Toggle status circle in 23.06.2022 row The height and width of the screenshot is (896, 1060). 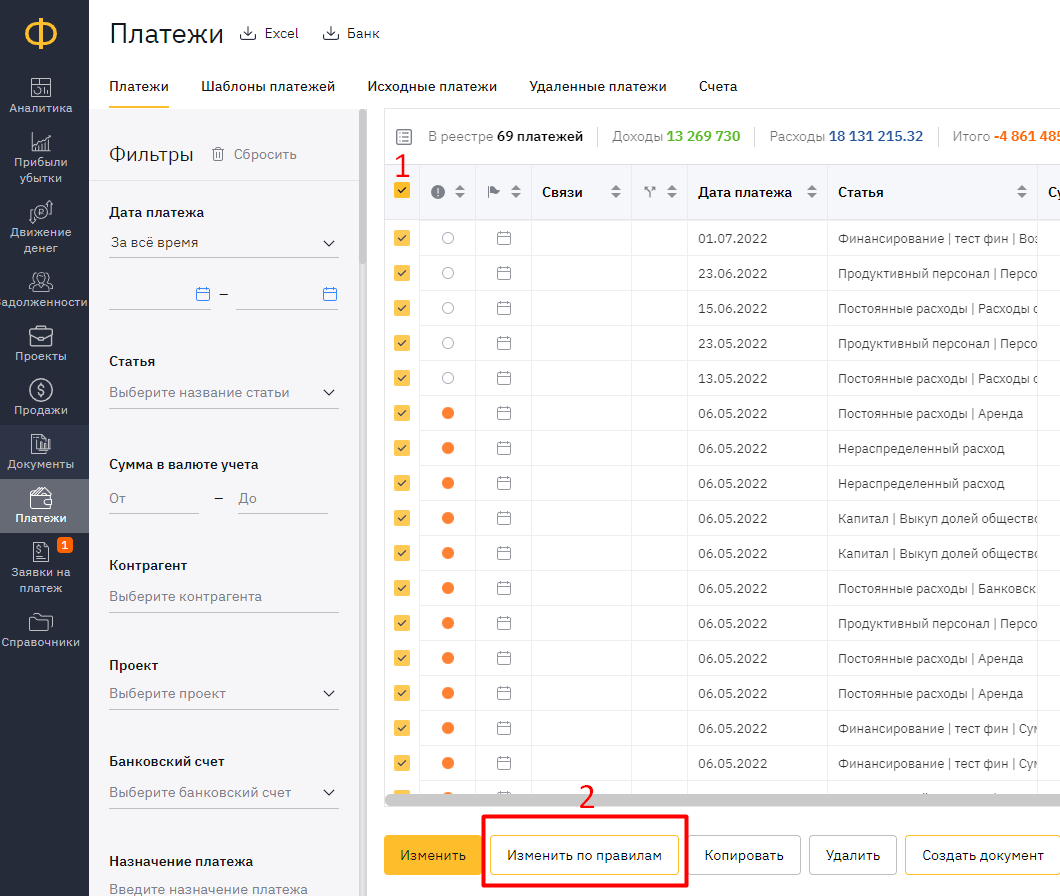448,273
